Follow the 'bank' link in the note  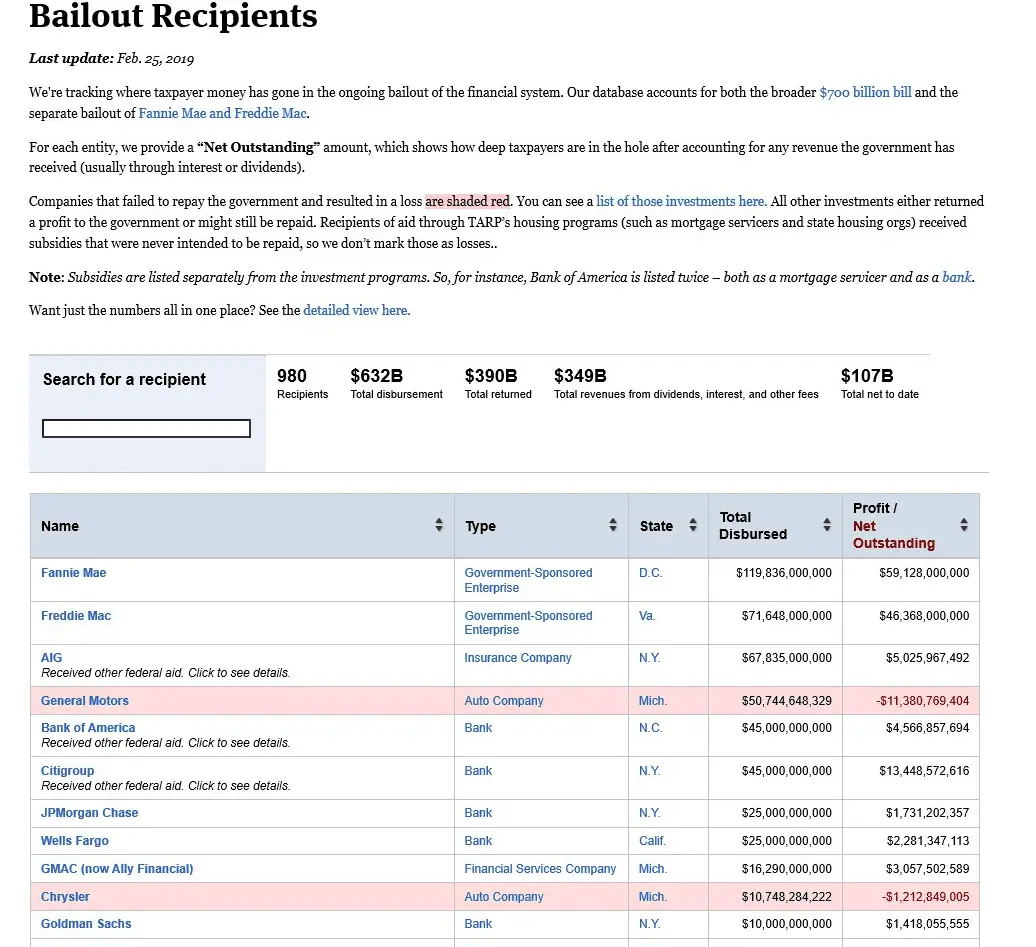pyautogui.click(x=957, y=278)
